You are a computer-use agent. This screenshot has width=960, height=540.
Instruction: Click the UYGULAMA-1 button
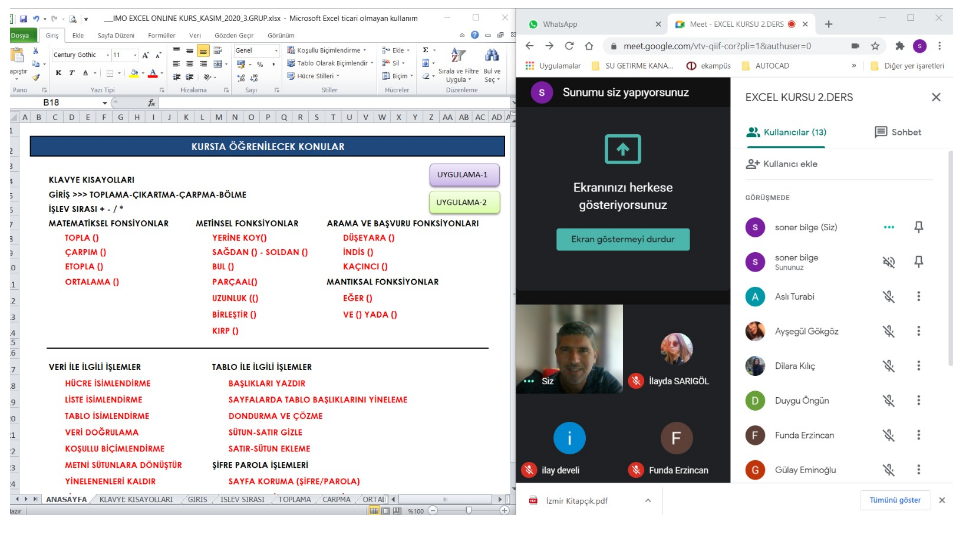pos(464,175)
